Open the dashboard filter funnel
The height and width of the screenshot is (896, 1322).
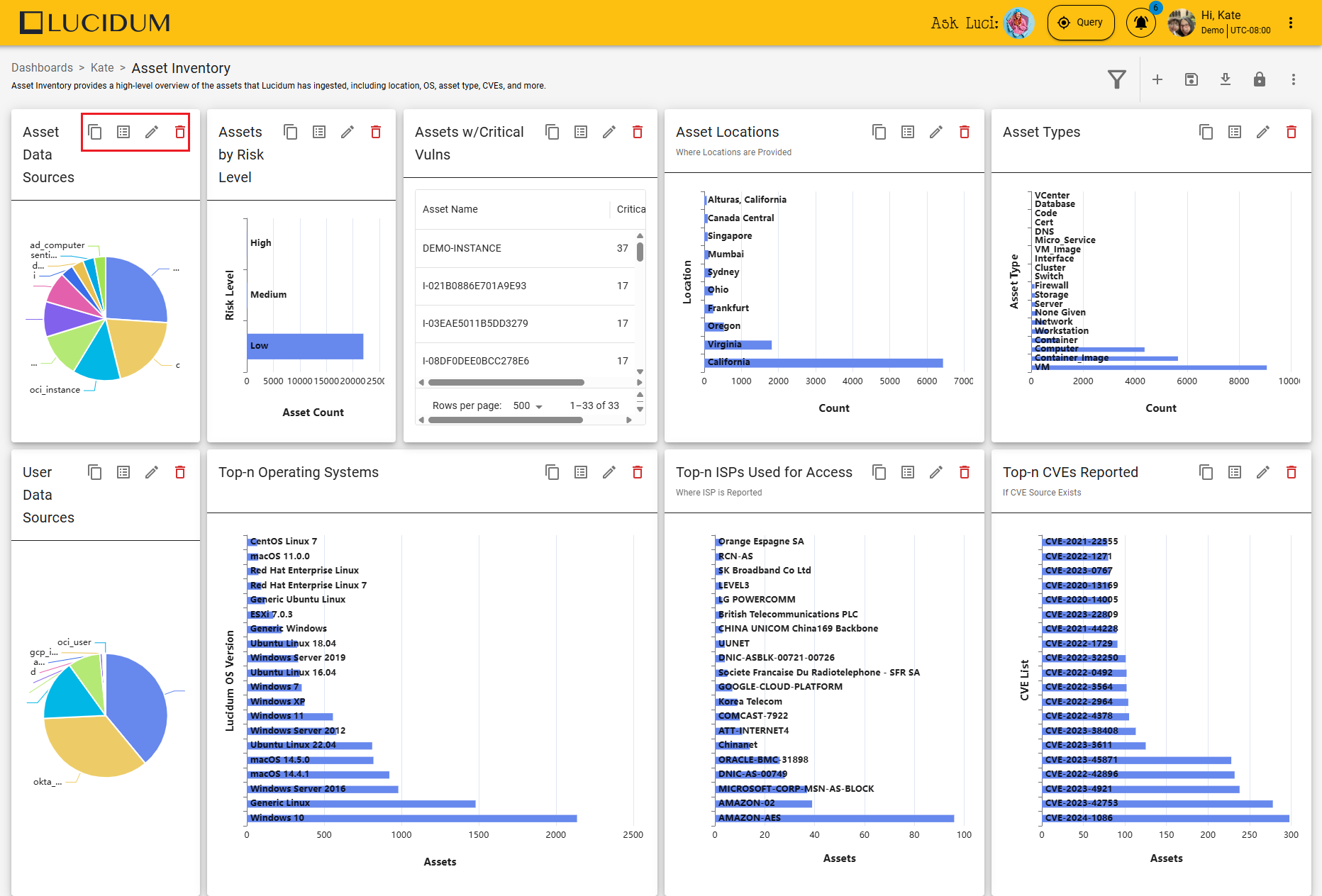pos(1117,79)
